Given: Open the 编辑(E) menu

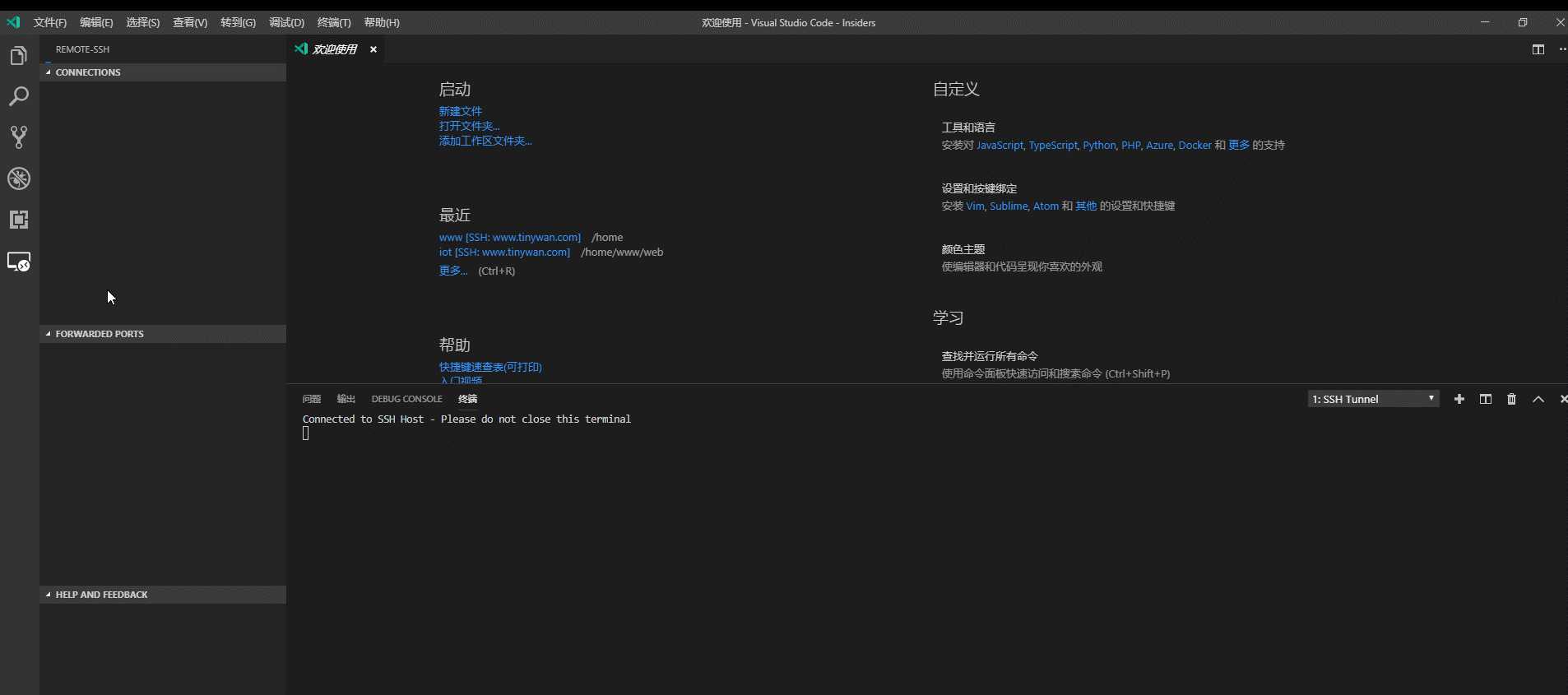Looking at the screenshot, I should pyautogui.click(x=96, y=22).
